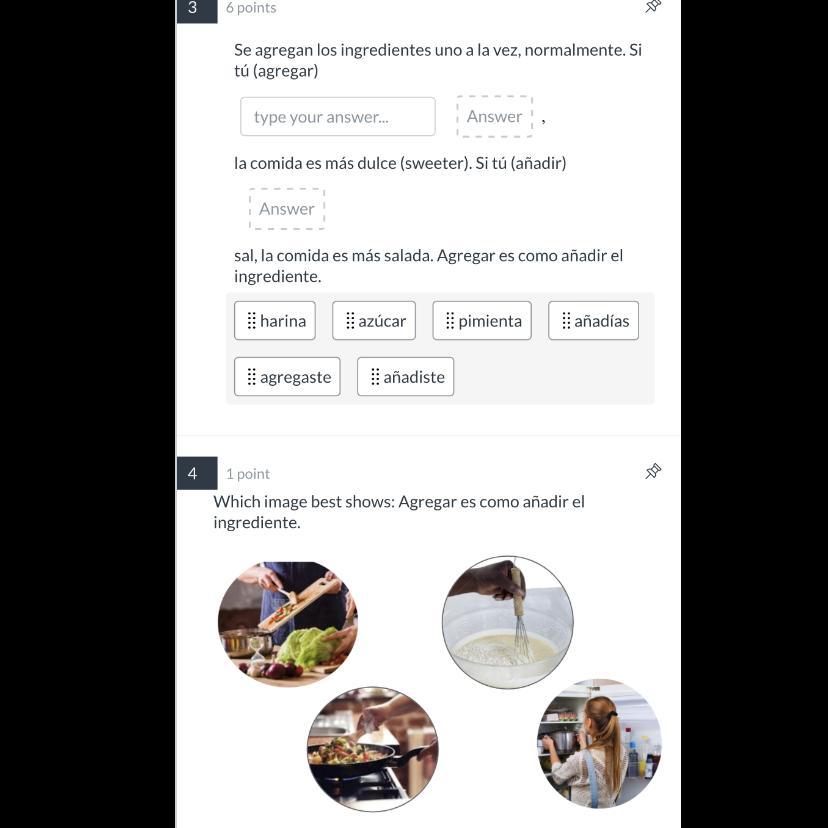This screenshot has height=828, width=828.
Task: Pick the 'agregaste' word chip
Action: [287, 377]
